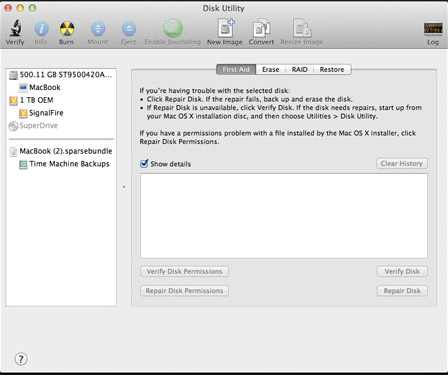The width and height of the screenshot is (448, 375).
Task: Minimize the Disk Utility window
Action: pyautogui.click(x=20, y=8)
